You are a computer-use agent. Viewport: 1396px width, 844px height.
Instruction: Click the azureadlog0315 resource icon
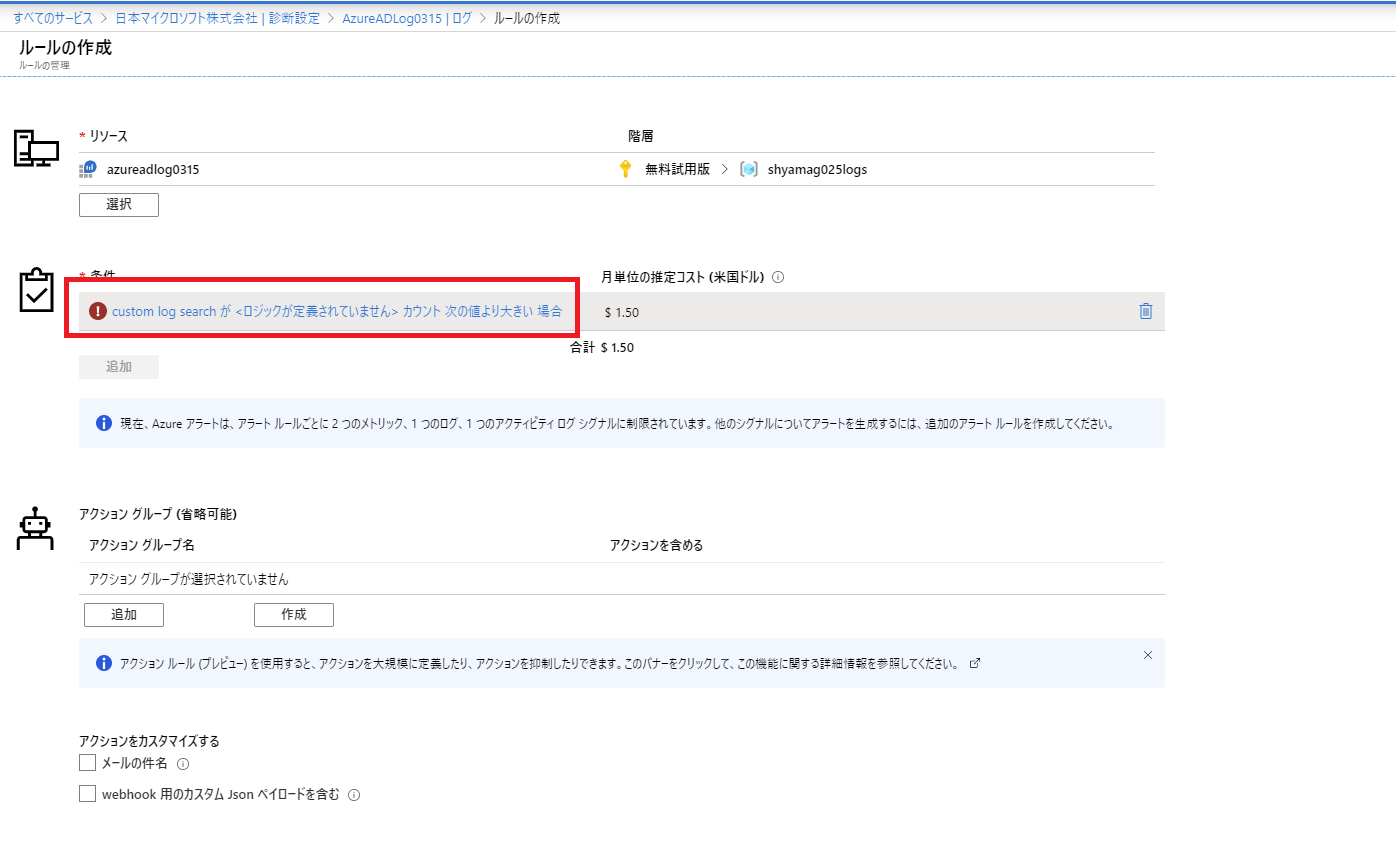pyautogui.click(x=87, y=169)
